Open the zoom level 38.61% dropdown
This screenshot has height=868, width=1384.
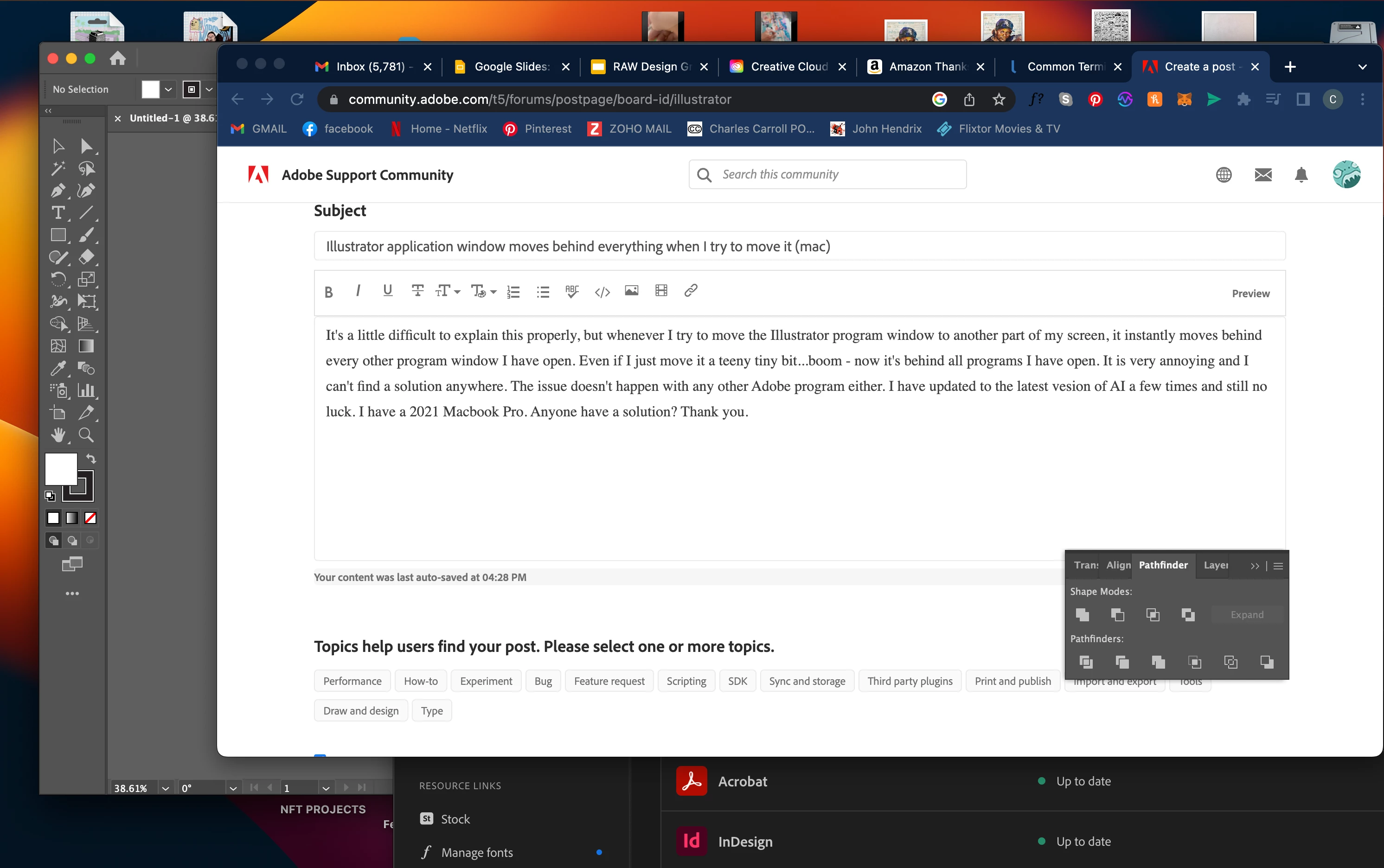pyautogui.click(x=166, y=788)
